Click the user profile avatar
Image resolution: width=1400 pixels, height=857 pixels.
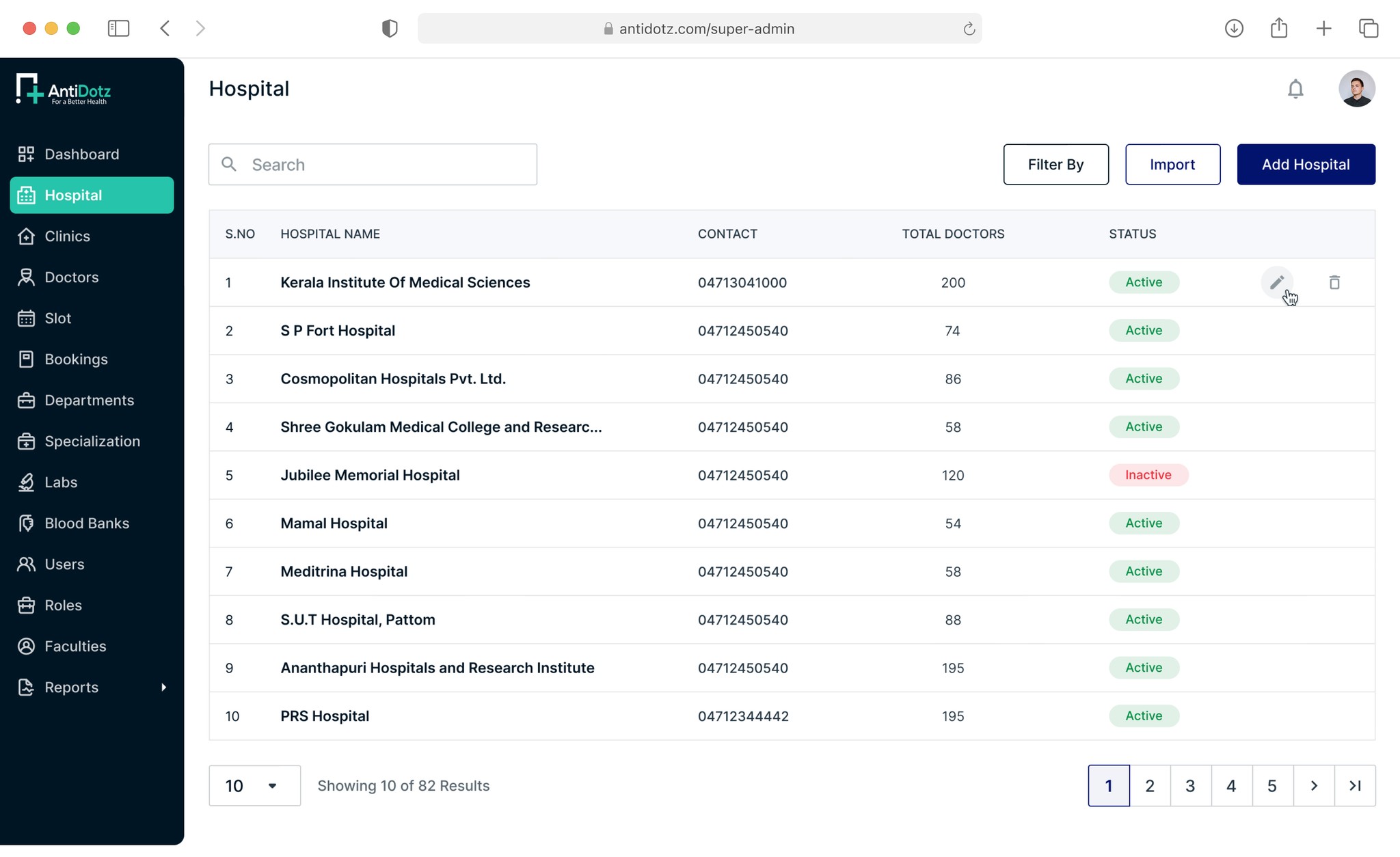click(1356, 89)
